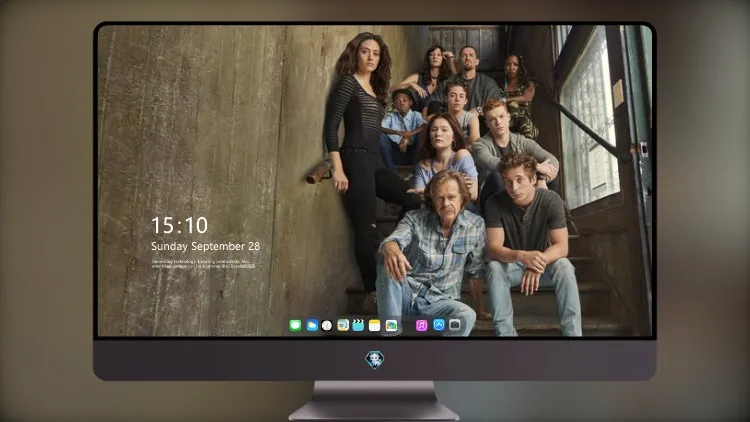Click the 15:10 clock widget

click(x=179, y=225)
